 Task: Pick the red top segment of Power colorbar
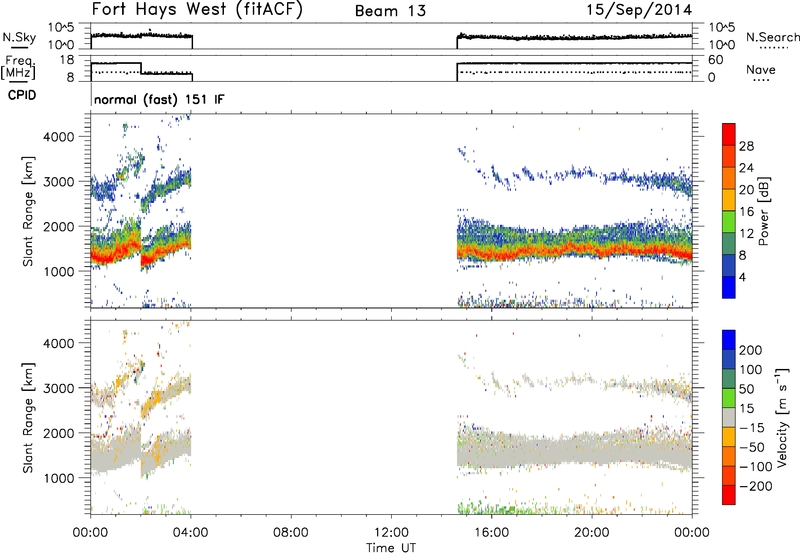729,134
